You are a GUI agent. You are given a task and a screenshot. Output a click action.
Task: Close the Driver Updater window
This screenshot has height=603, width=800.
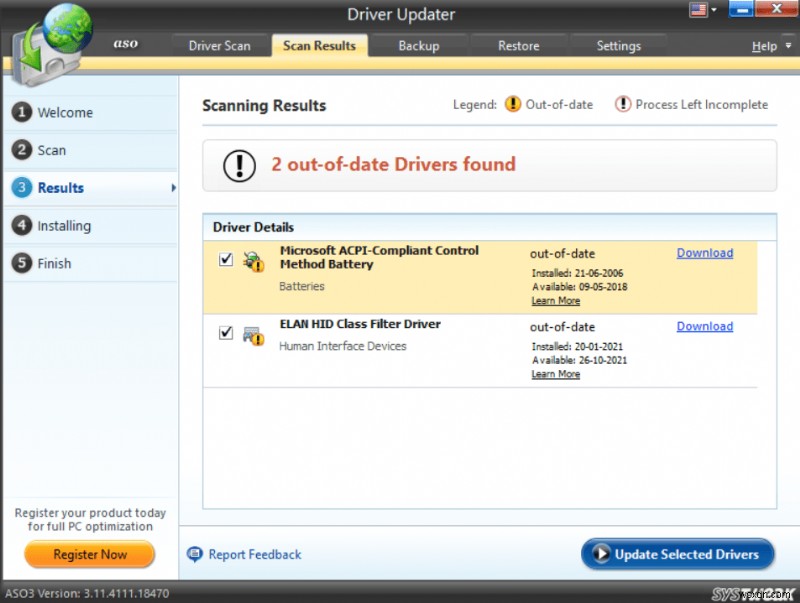[x=776, y=10]
